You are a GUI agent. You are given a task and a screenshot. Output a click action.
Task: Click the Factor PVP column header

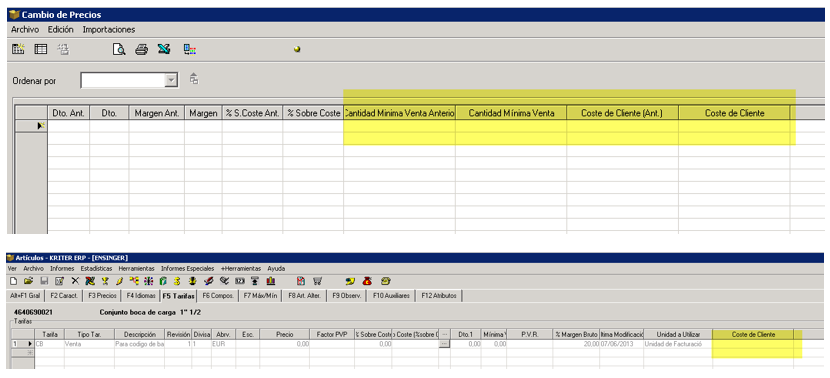(332, 335)
